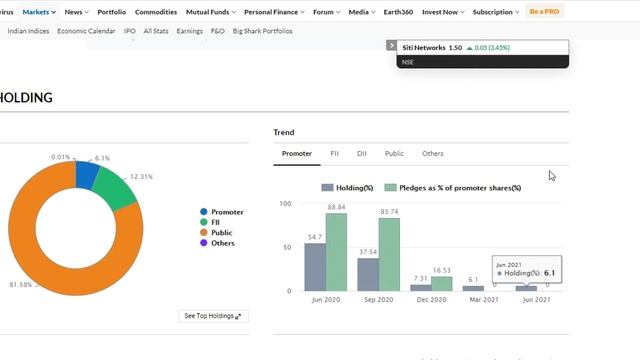Open the Media dropdown menu
The width and height of the screenshot is (640, 360).
[362, 12]
